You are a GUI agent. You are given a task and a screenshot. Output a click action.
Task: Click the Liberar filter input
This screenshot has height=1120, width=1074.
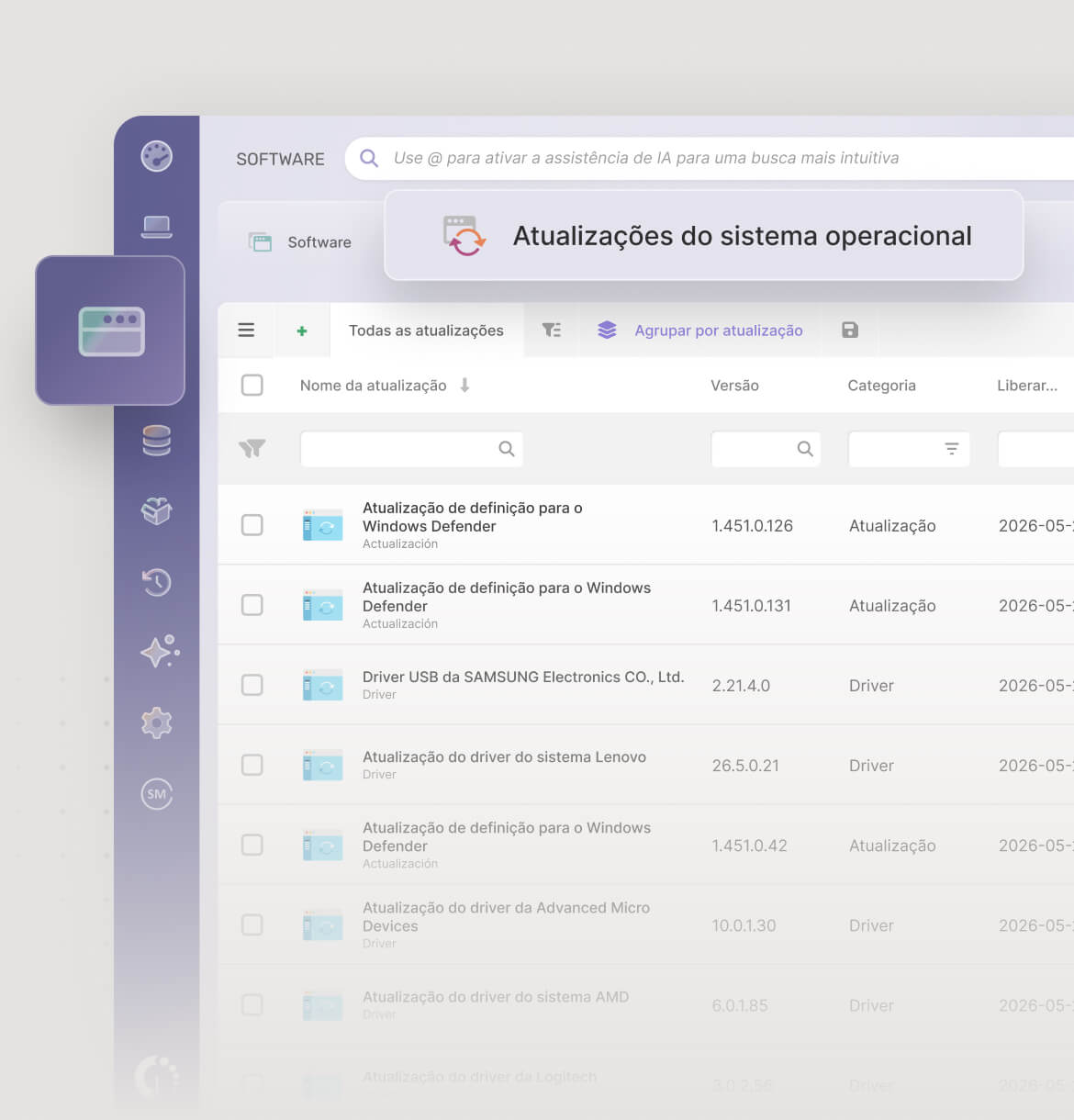1035,449
